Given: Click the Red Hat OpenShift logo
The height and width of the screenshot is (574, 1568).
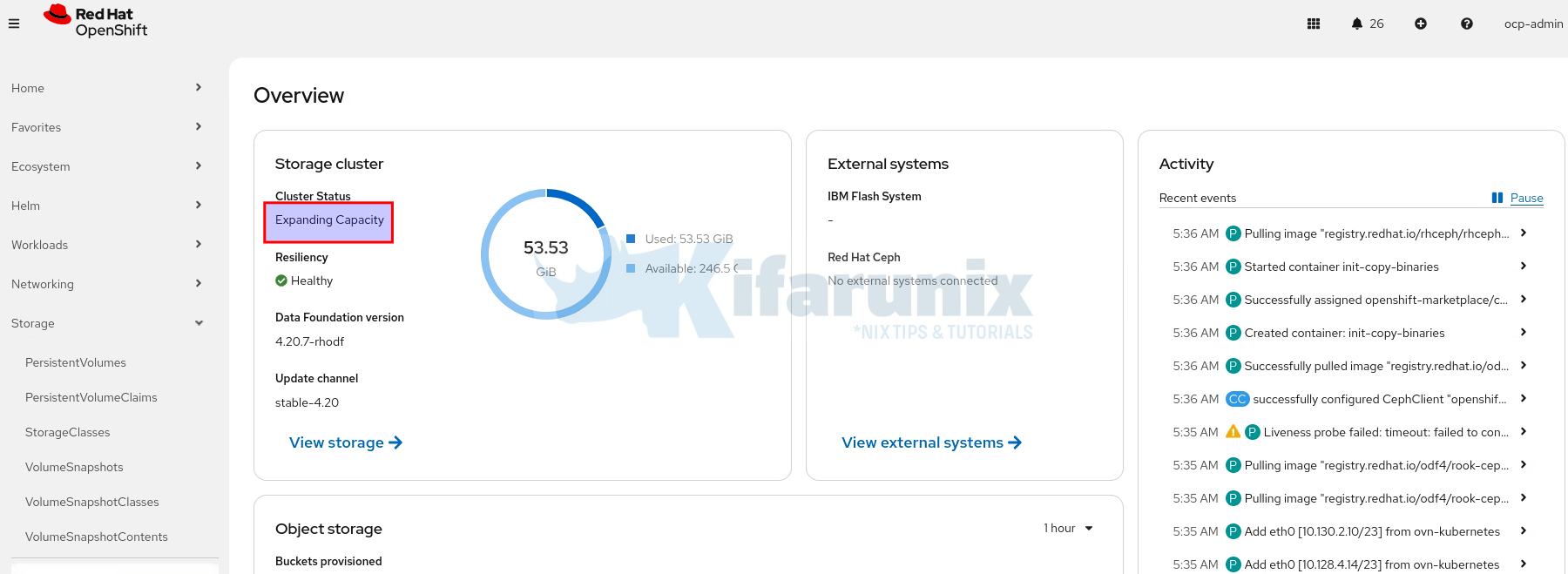Looking at the screenshot, I should click(x=96, y=24).
